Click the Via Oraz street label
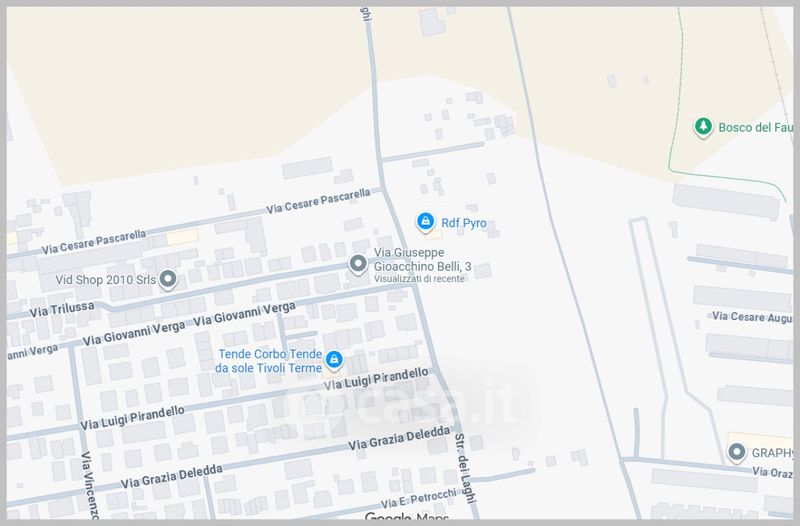 pyautogui.click(x=773, y=472)
